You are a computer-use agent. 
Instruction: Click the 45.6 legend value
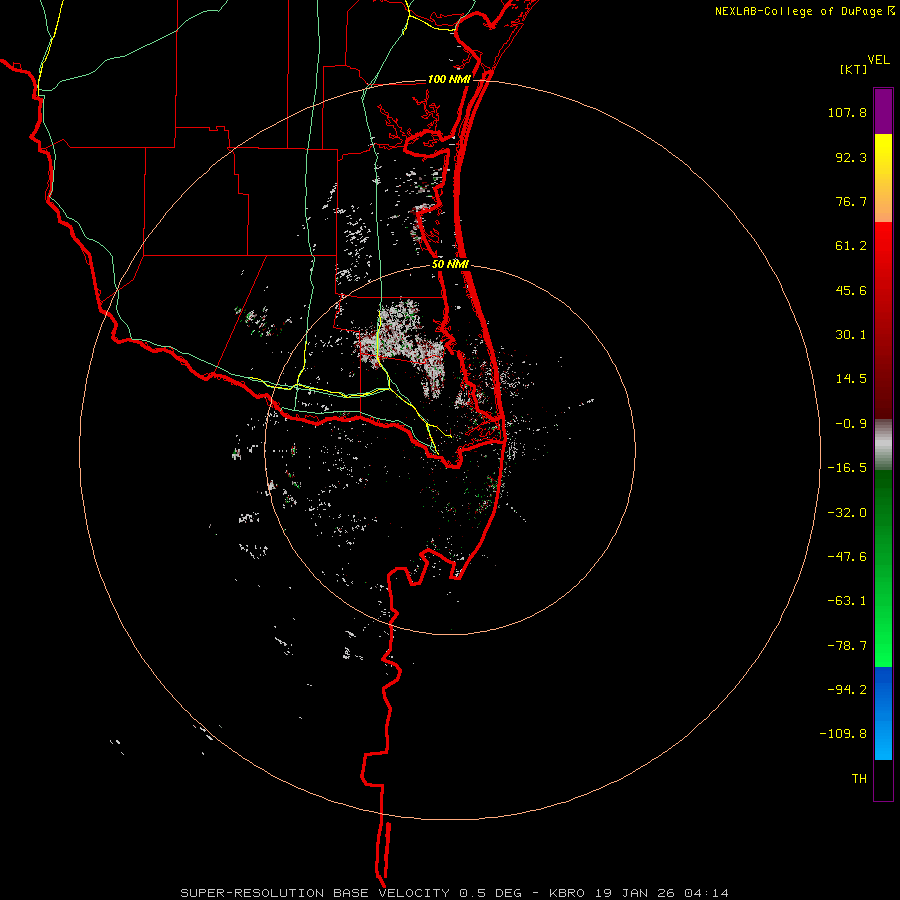pos(851,290)
